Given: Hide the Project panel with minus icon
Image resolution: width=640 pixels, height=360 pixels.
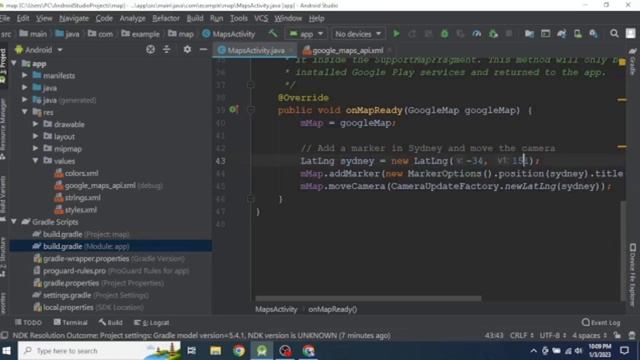Looking at the screenshot, I should click(x=203, y=50).
